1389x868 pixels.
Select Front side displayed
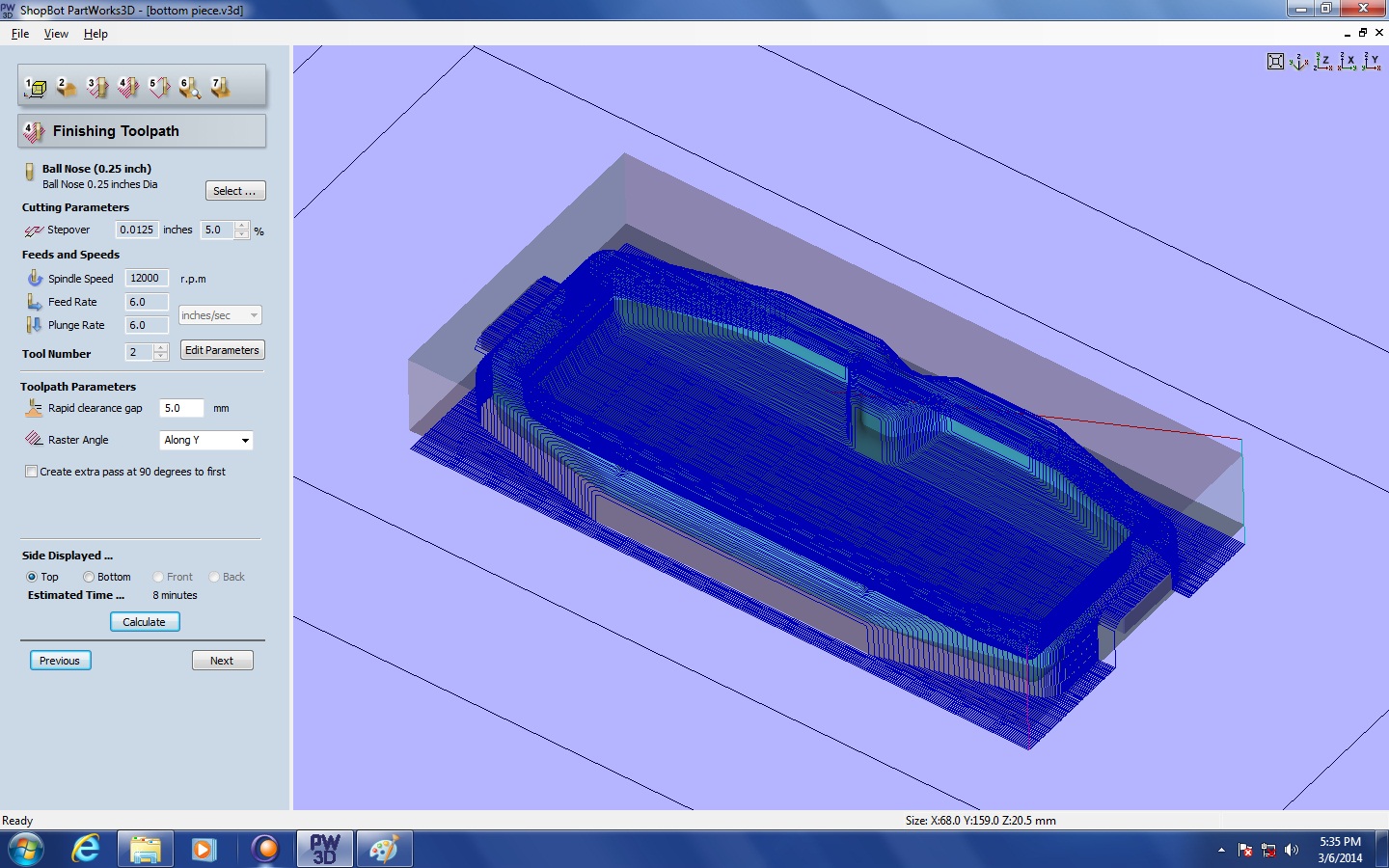click(158, 577)
